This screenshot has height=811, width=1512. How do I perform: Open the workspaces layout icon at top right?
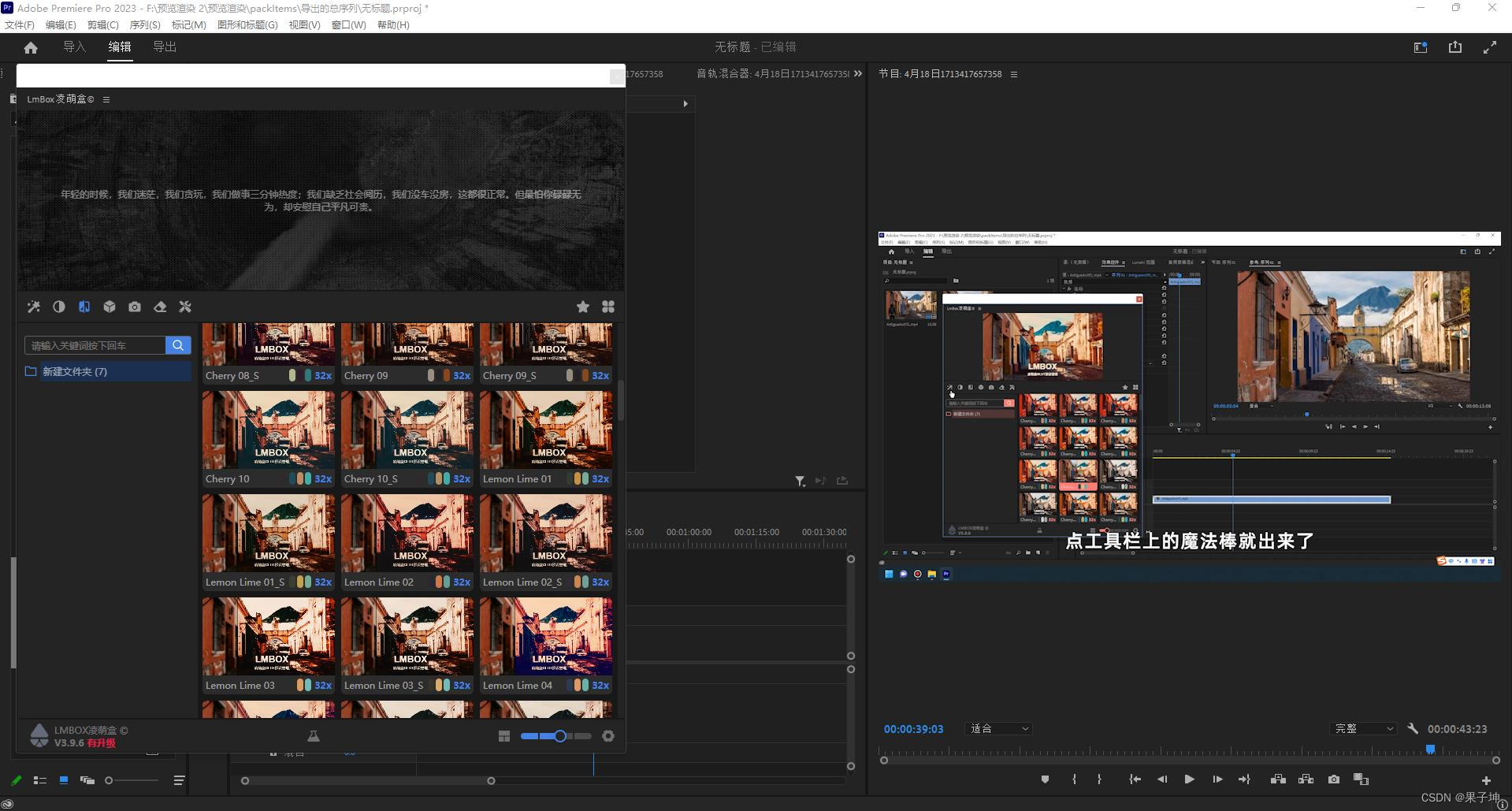point(1421,47)
